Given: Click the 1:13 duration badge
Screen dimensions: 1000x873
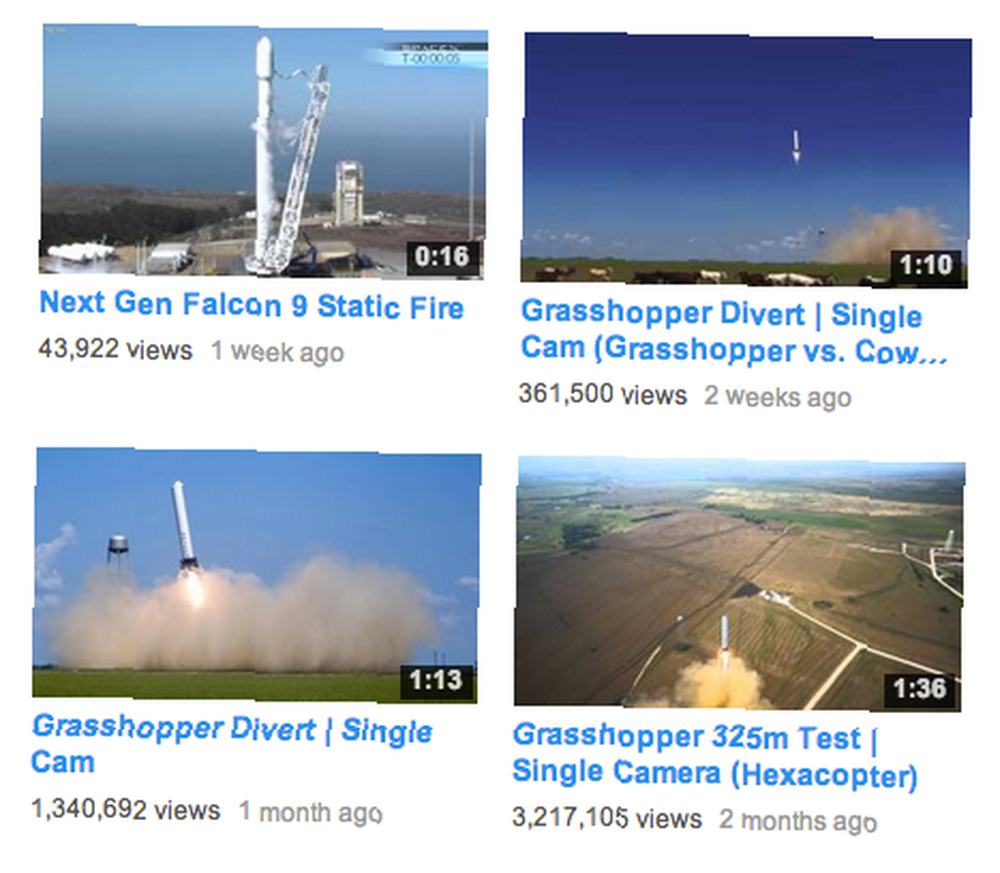Looking at the screenshot, I should pyautogui.click(x=436, y=680).
